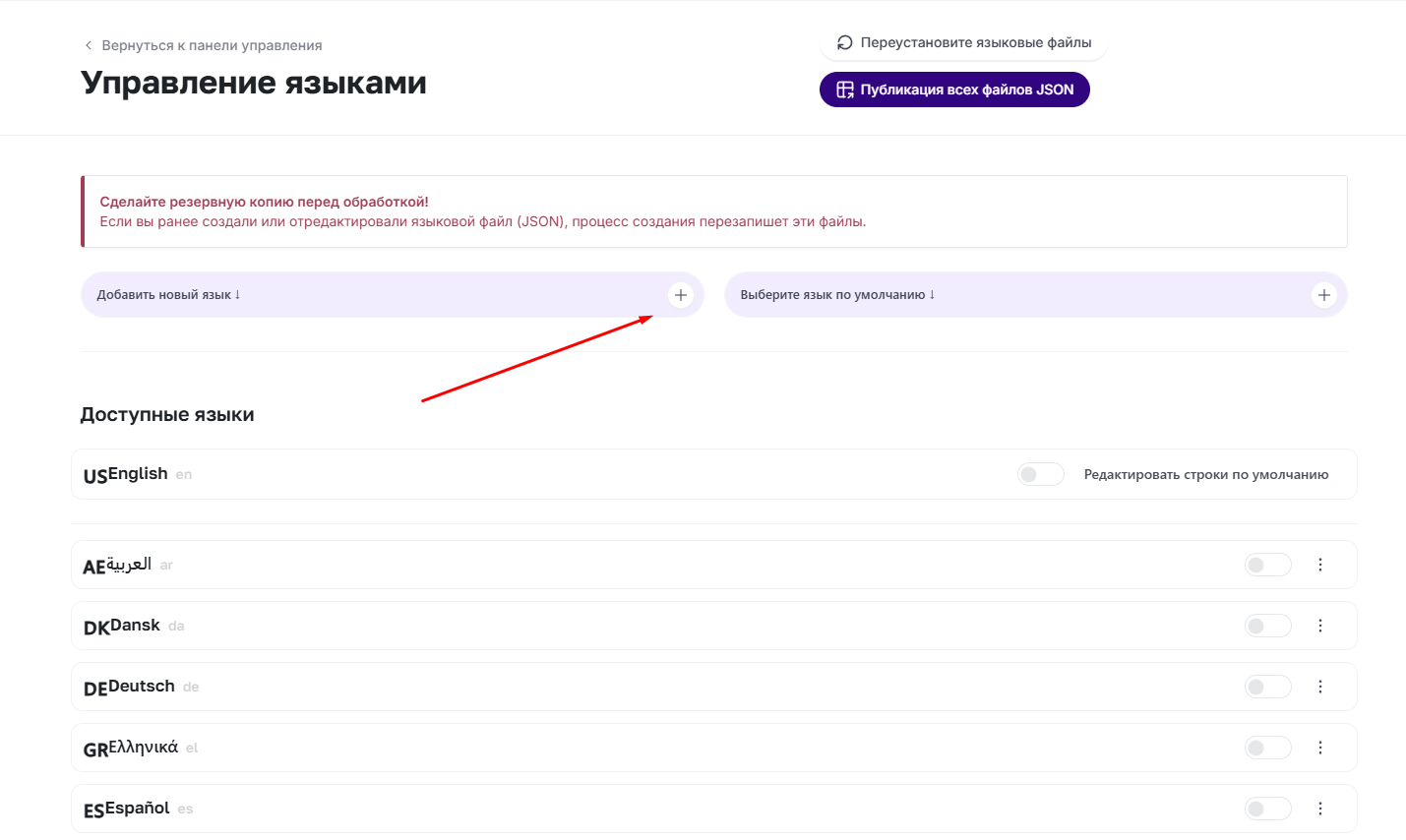Screen dimensions: 1406x840
Task: Click Переустановите языковые файлы button
Action: coord(963,42)
